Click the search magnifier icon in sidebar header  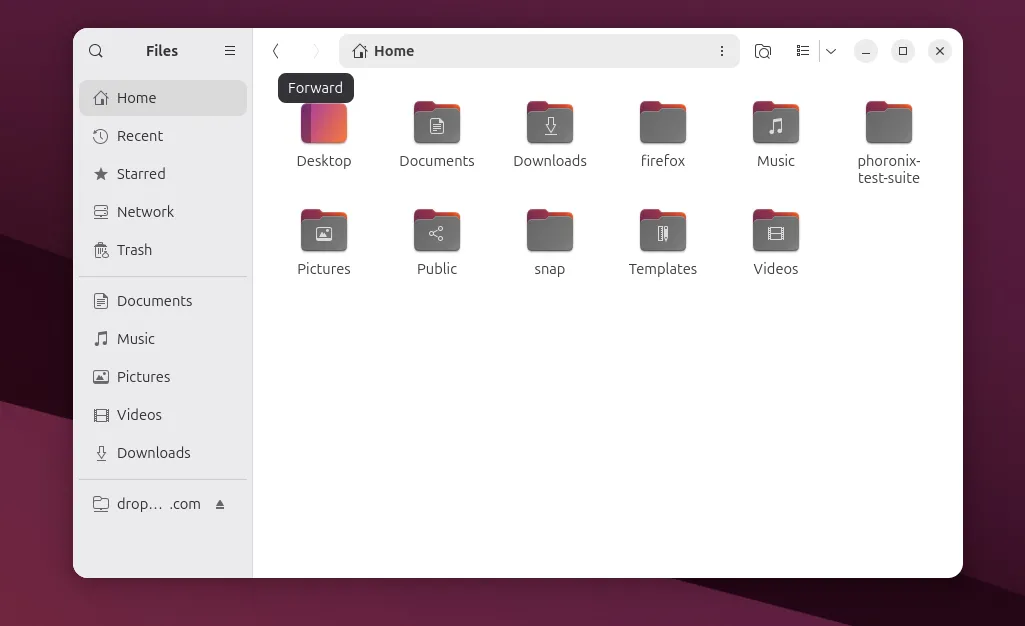tap(96, 51)
